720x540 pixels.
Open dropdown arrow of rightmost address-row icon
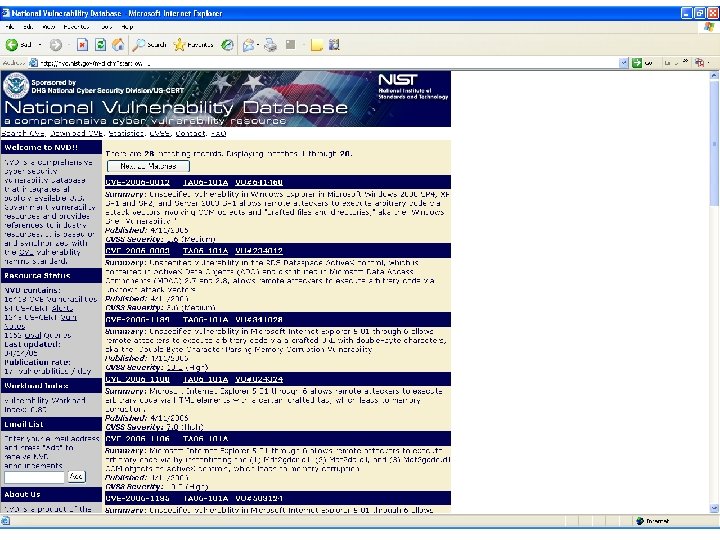pyautogui.click(x=709, y=63)
